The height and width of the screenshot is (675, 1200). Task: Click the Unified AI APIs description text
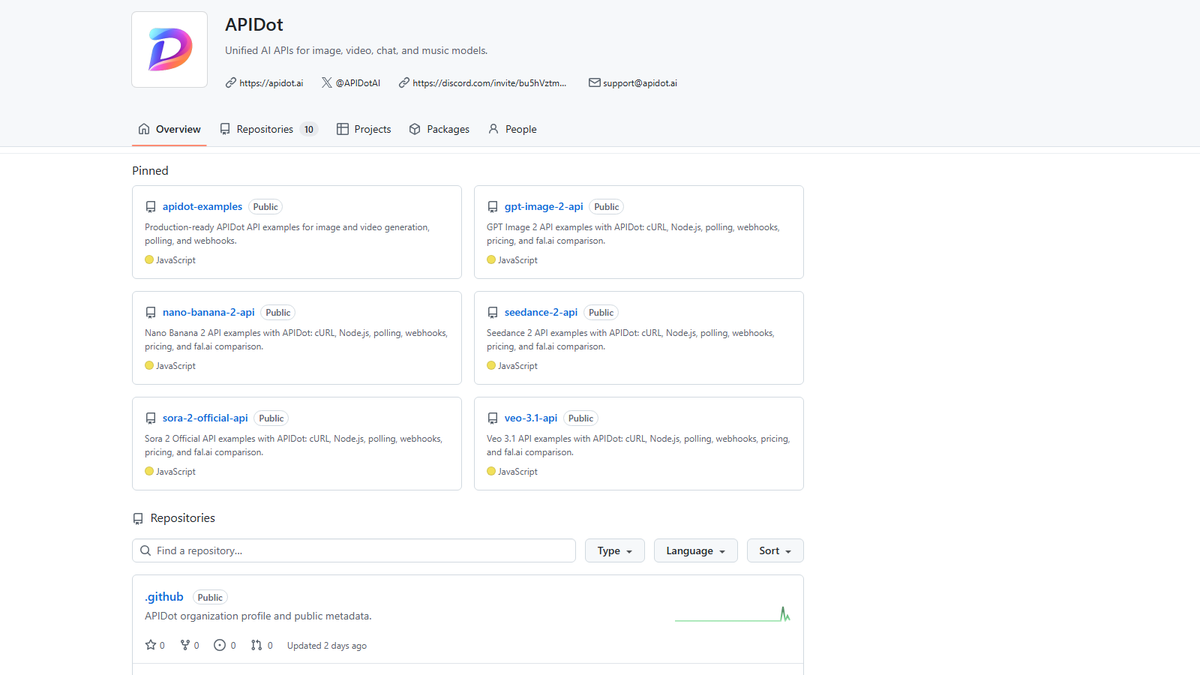(356, 50)
